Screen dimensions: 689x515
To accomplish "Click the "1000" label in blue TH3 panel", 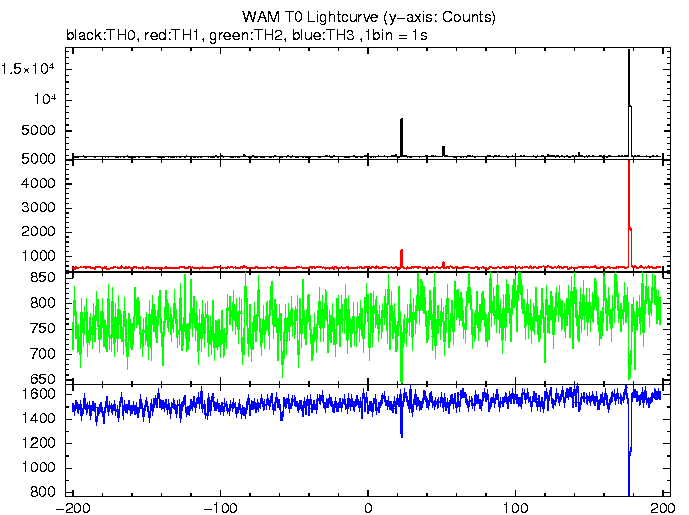I will (x=38, y=468).
